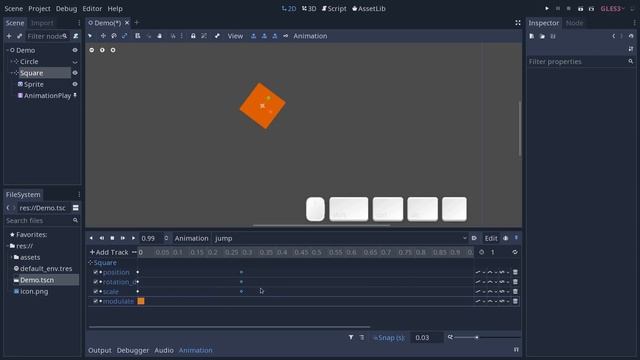
Task: Collapse the res:// folder
Action: (x=8, y=246)
